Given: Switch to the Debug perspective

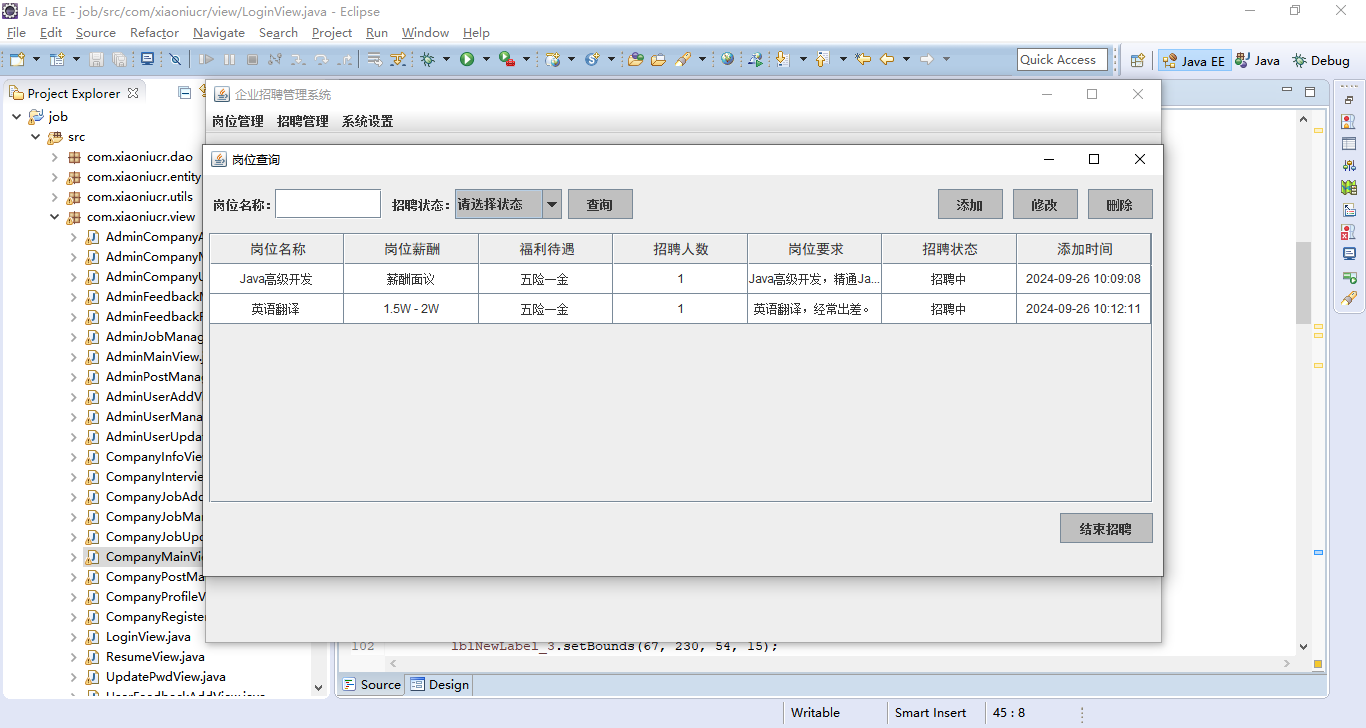Looking at the screenshot, I should (1321, 61).
